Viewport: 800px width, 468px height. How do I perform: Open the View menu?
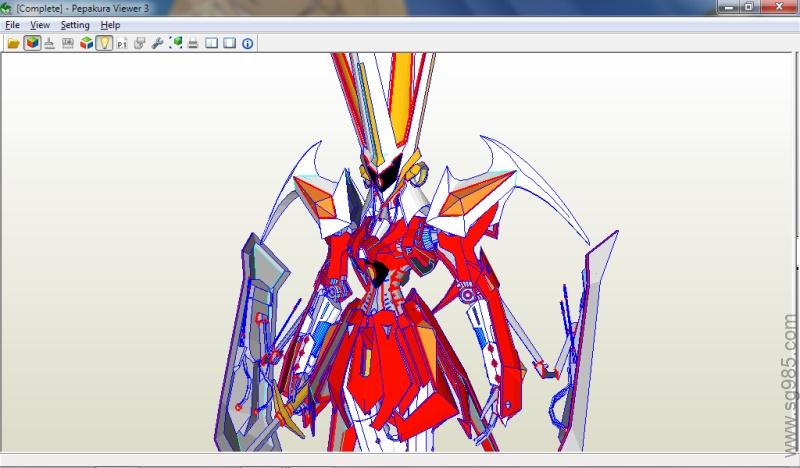coord(40,25)
